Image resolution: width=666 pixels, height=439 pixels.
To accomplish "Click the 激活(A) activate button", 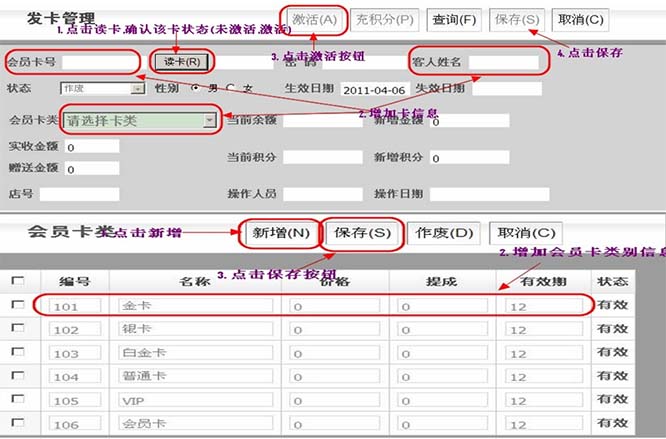I will (315, 19).
